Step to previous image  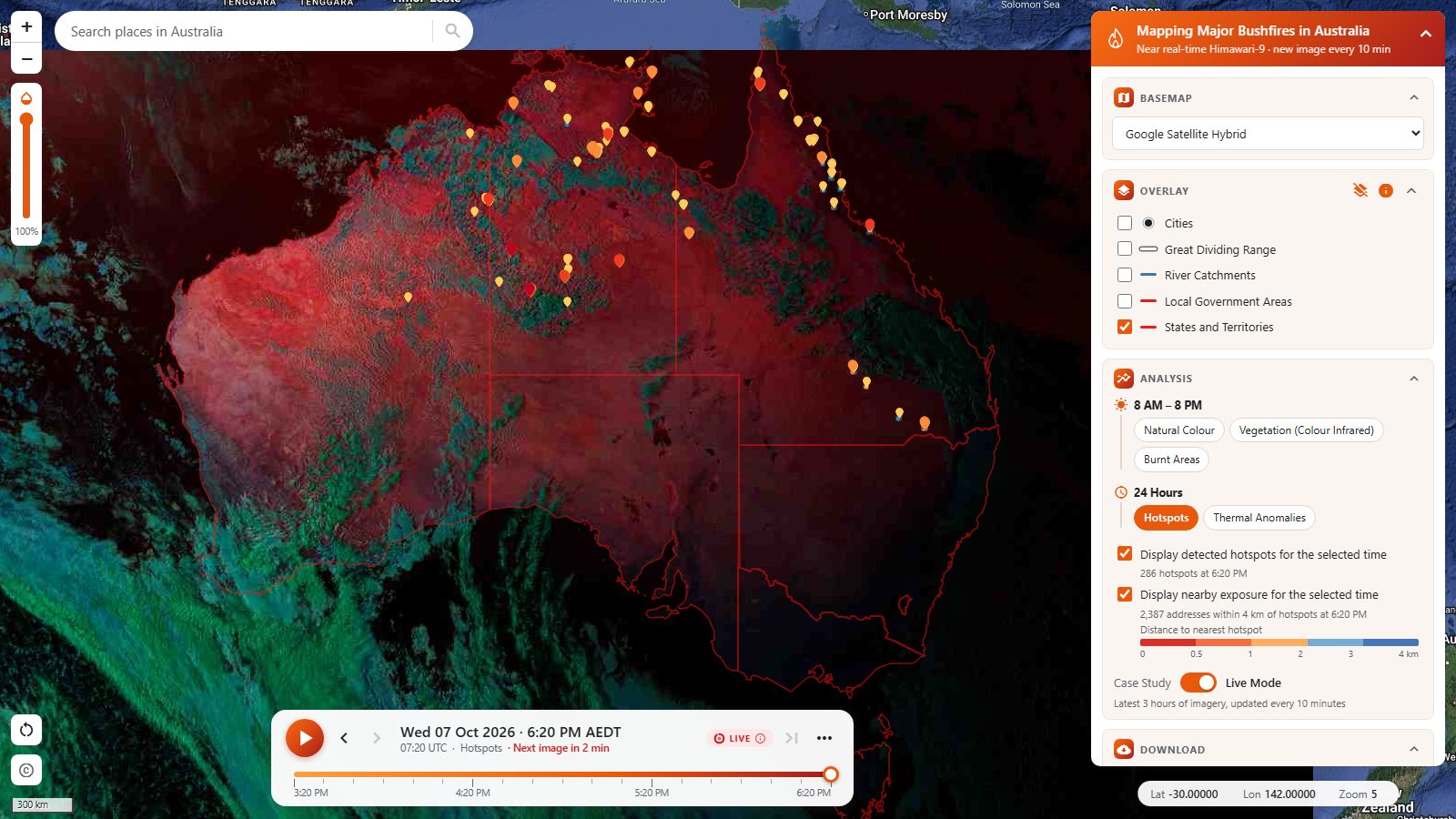pyautogui.click(x=344, y=738)
